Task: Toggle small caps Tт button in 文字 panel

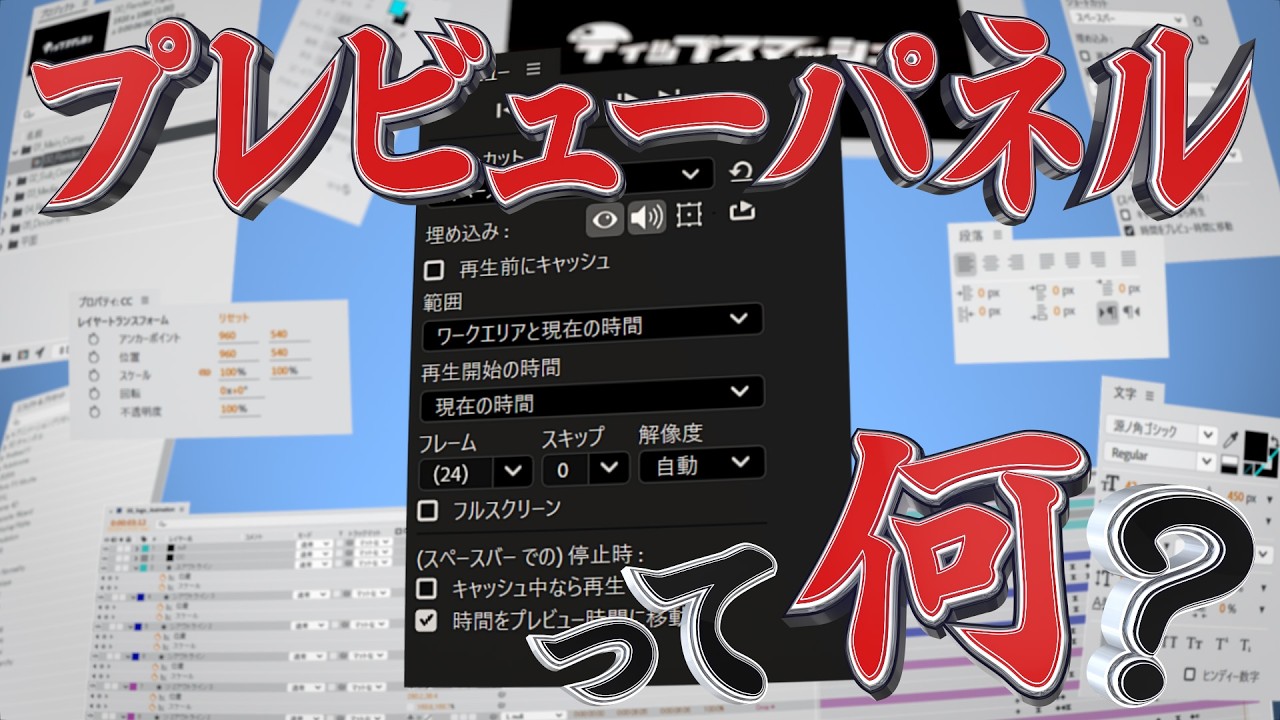Action: 1193,642
